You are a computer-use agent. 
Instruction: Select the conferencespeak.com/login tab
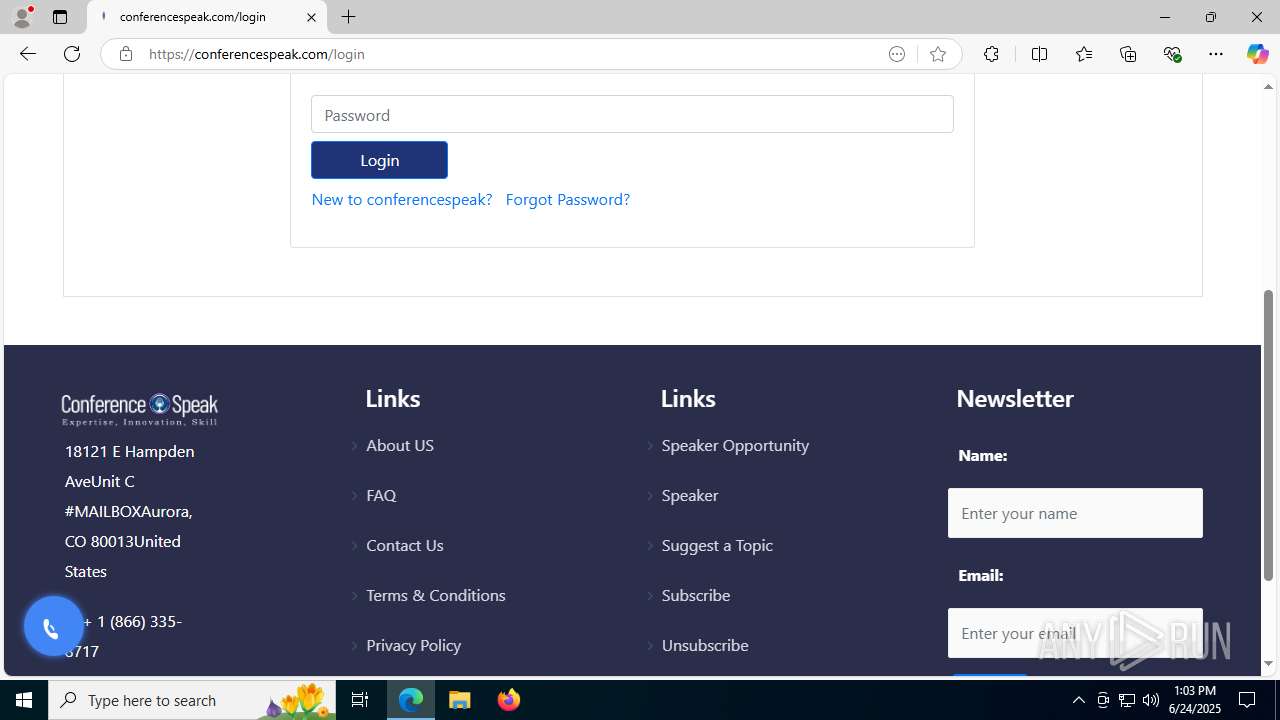207,17
